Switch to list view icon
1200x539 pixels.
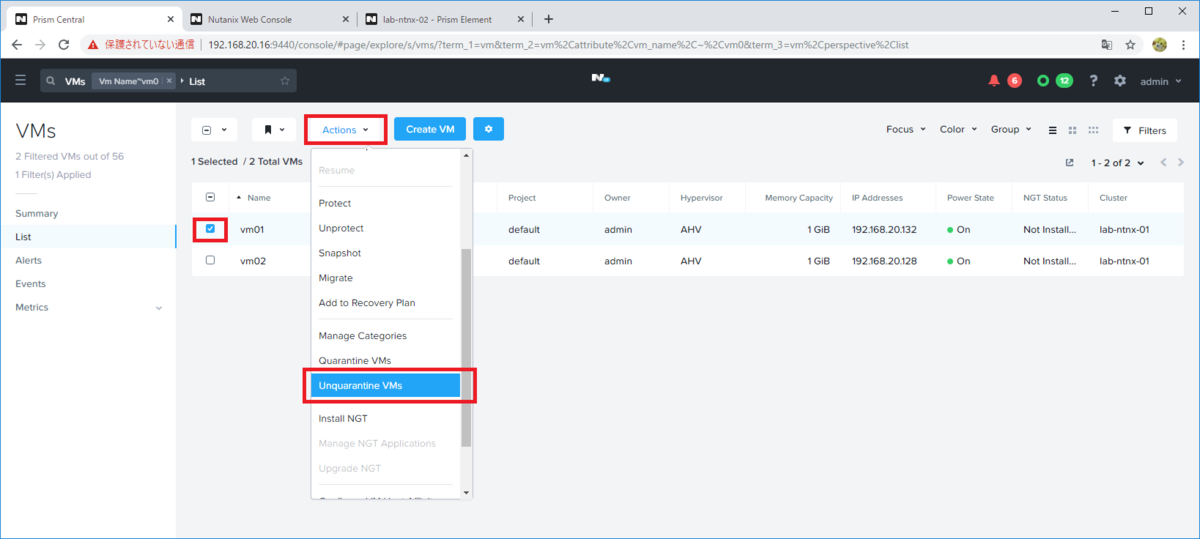coord(1052,130)
